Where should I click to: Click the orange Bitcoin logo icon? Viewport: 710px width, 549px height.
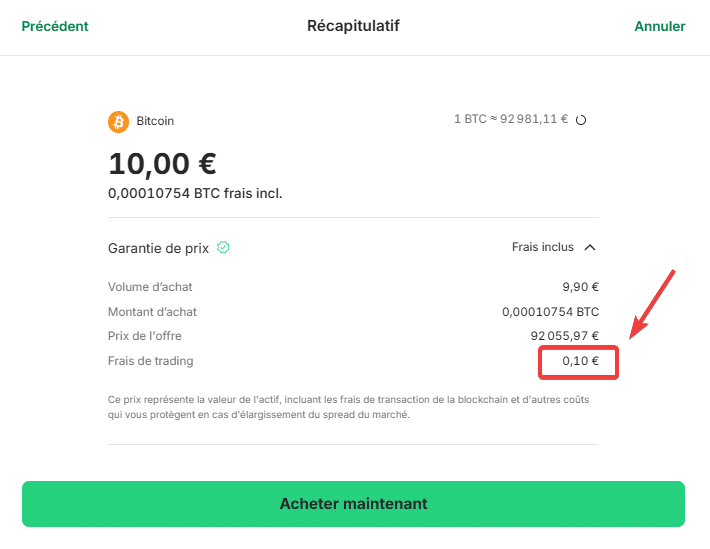tap(118, 121)
